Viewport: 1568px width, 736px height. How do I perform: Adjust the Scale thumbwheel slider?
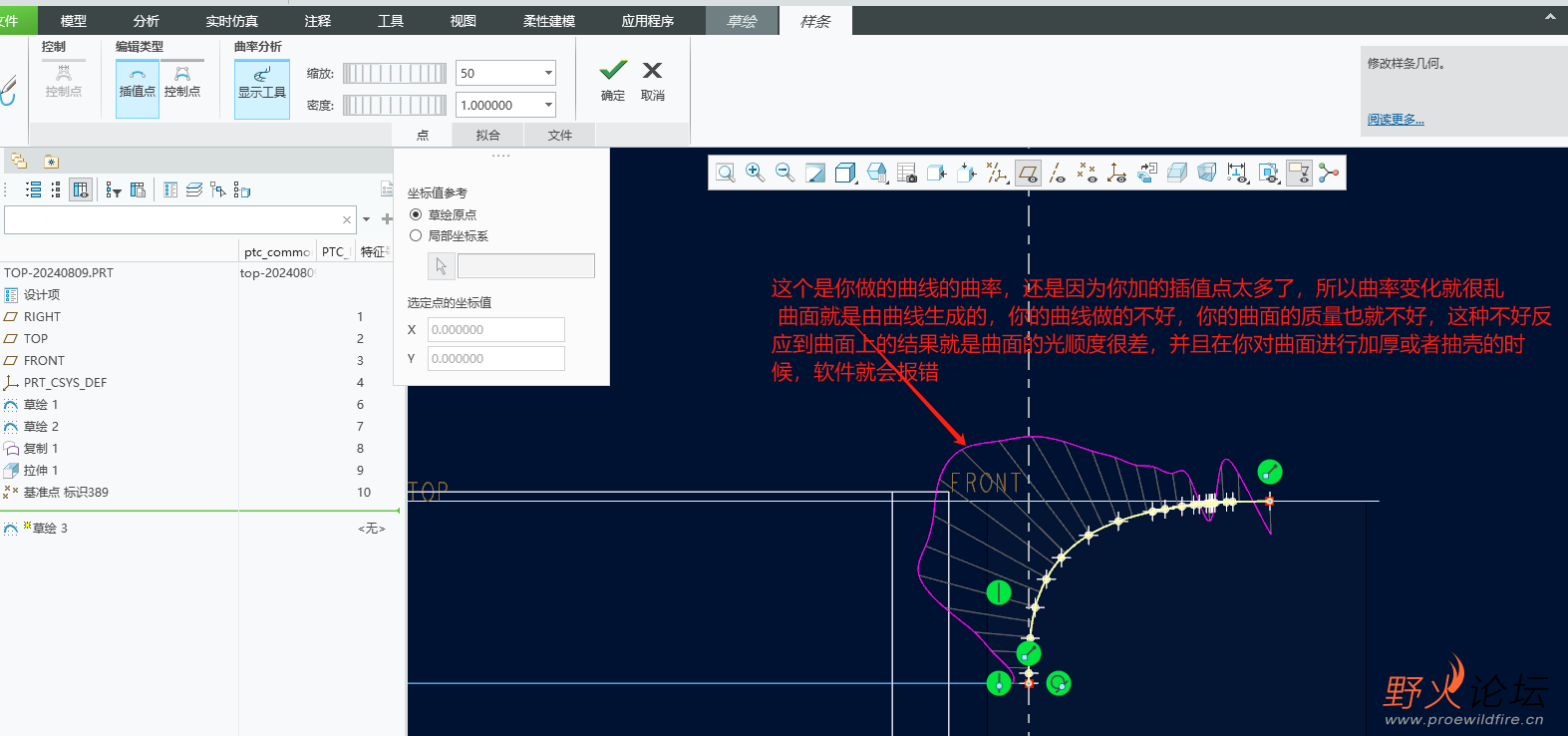pyautogui.click(x=395, y=73)
